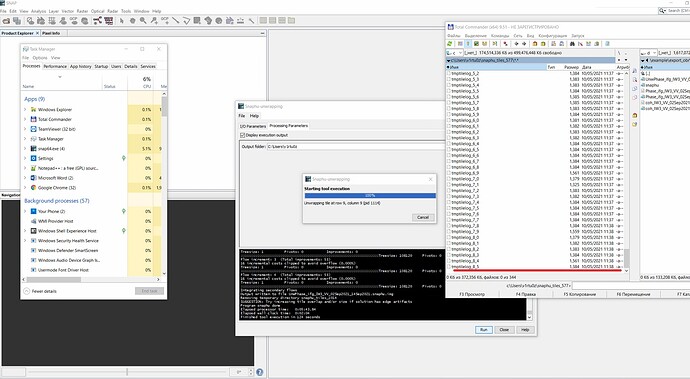Switch to Pixel Info tab in SNAP
Image resolution: width=690 pixels, height=379 pixels.
51,33
